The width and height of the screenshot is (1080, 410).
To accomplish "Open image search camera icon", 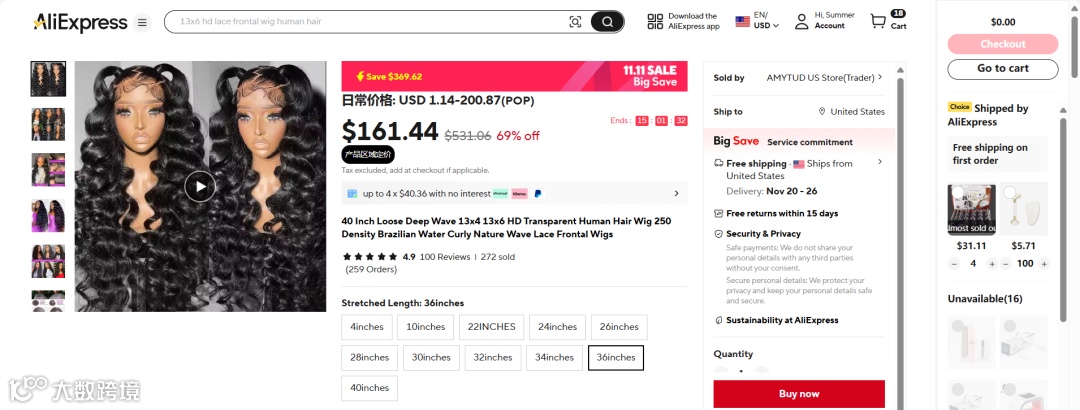I will pos(575,22).
